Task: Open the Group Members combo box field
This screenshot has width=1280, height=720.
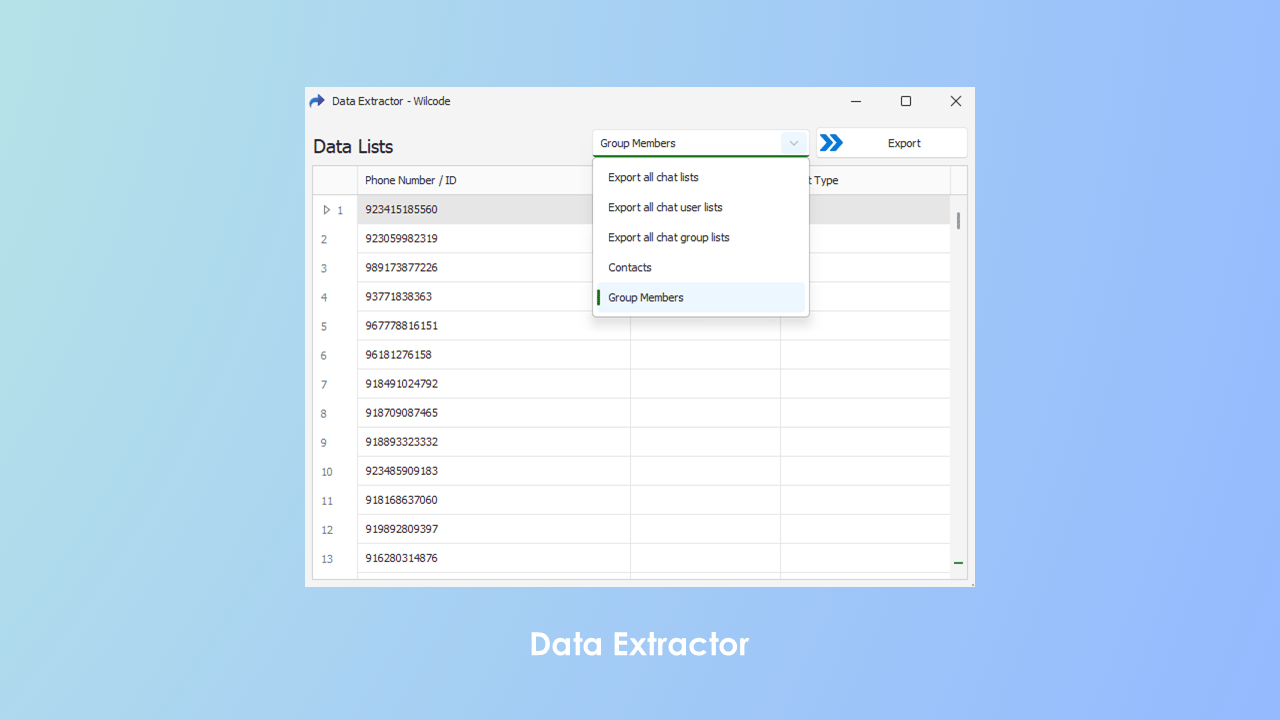Action: pyautogui.click(x=686, y=143)
